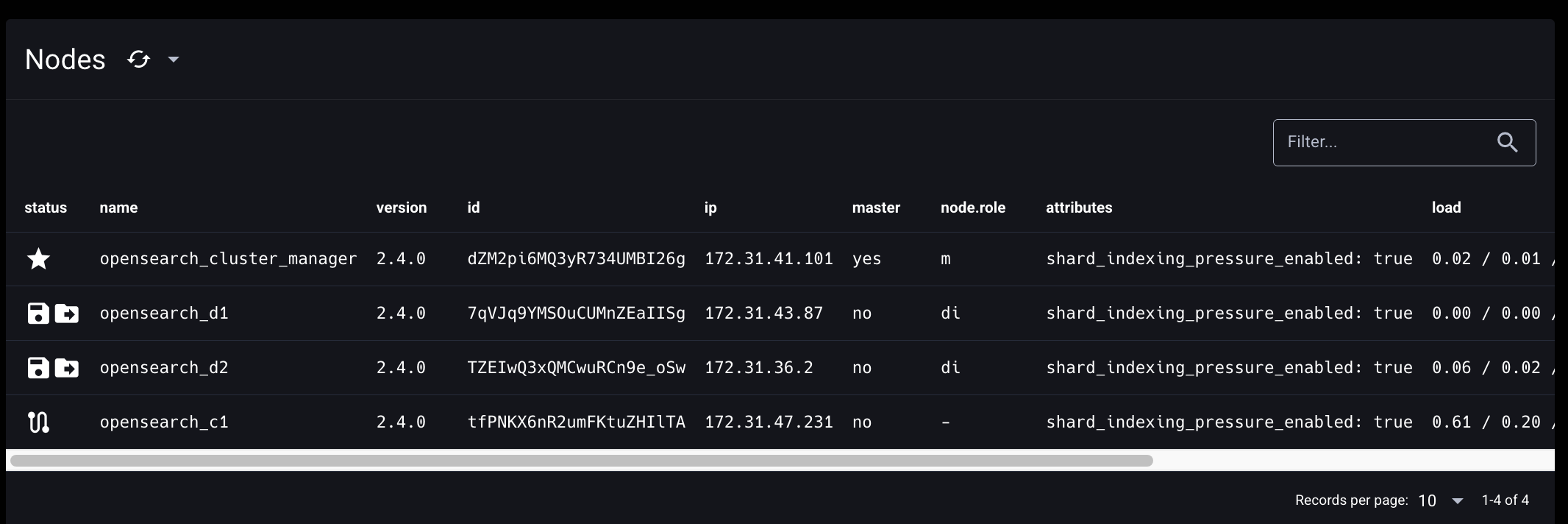1568x524 pixels.
Task: Click id TZEIwQ3xQMCwuRCn9e_oSw
Action: pos(576,368)
